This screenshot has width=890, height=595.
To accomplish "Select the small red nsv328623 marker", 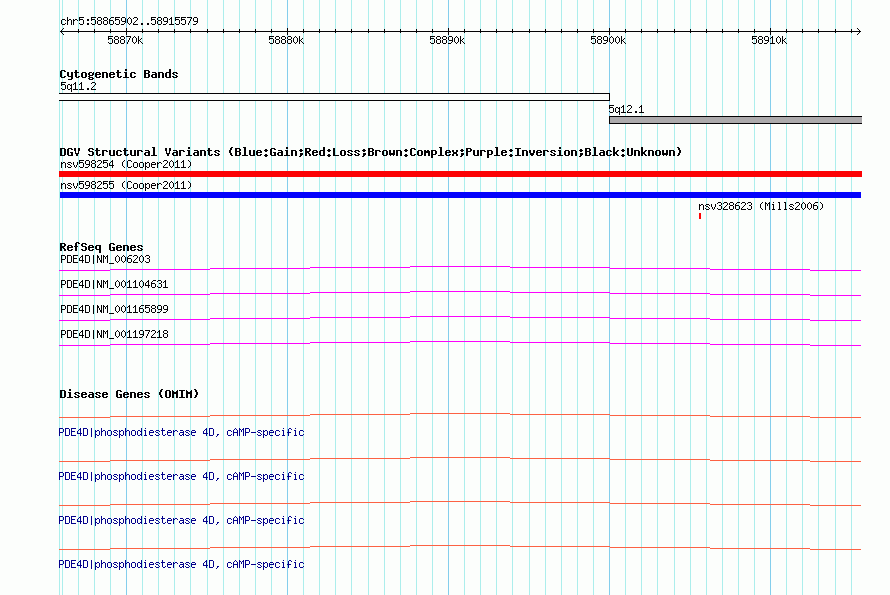I will 700,216.
